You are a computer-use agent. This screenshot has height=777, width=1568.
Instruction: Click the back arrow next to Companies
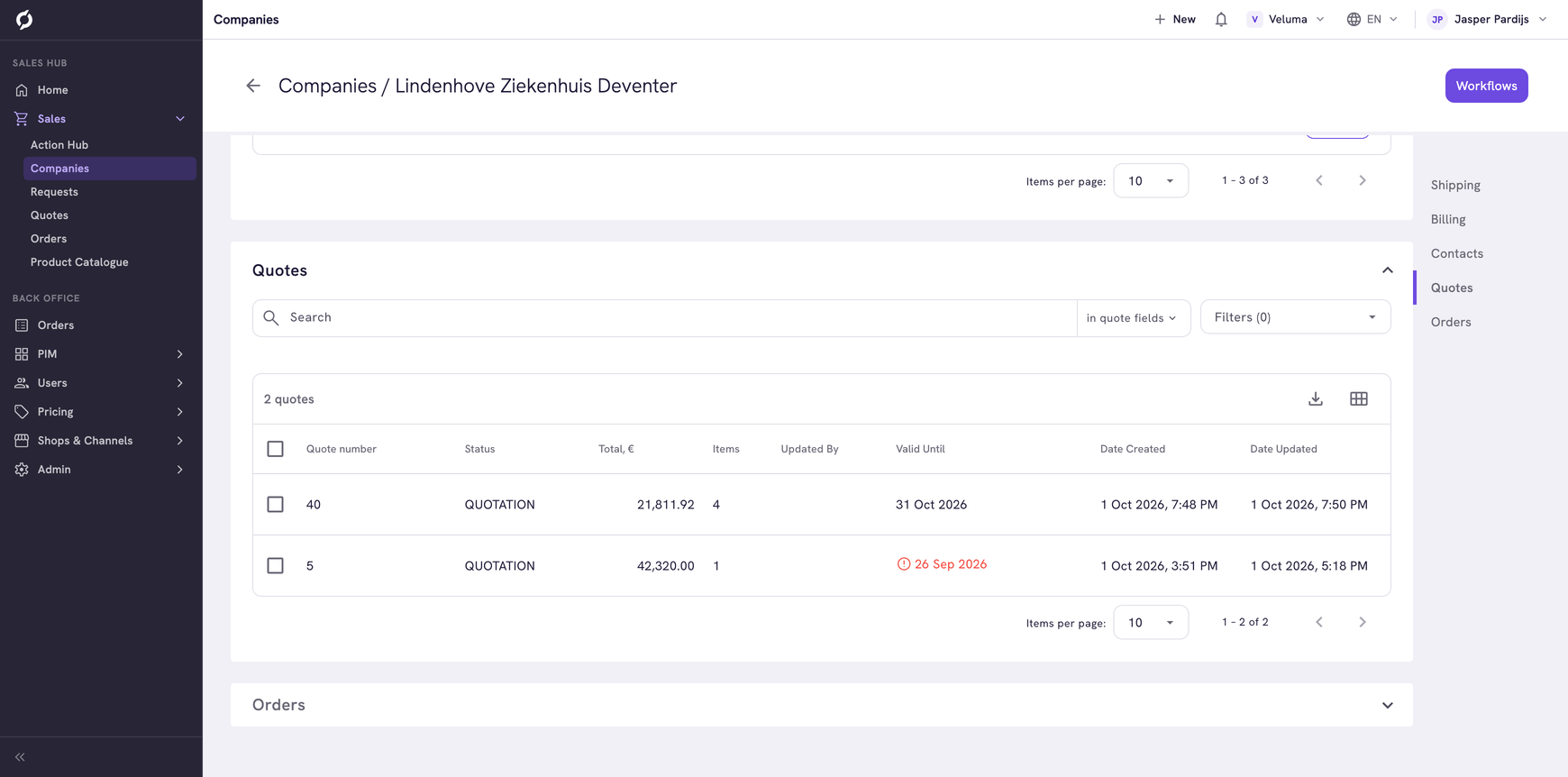click(x=253, y=86)
